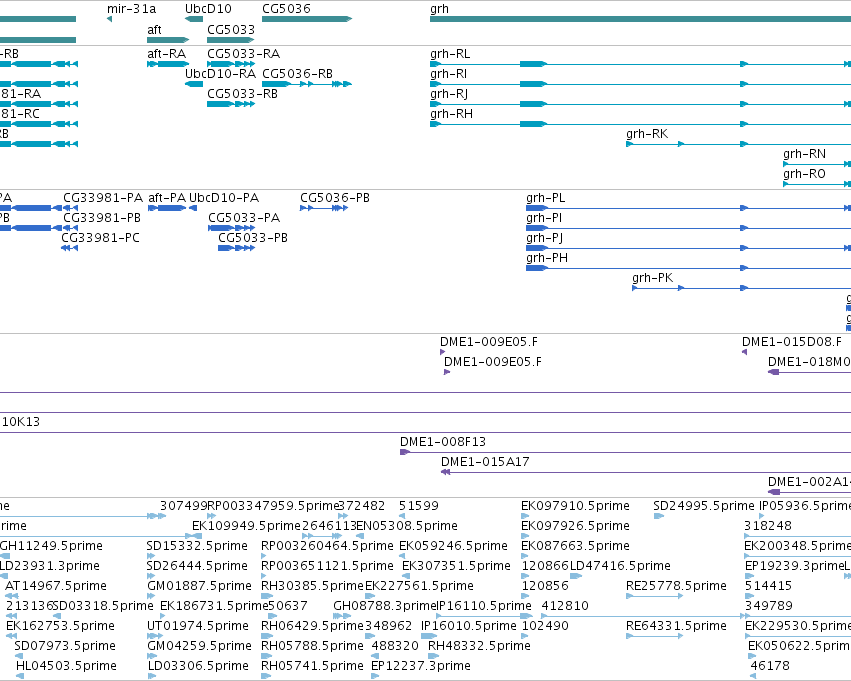
Task: Click transcript grh-RK
Action: click(647, 134)
